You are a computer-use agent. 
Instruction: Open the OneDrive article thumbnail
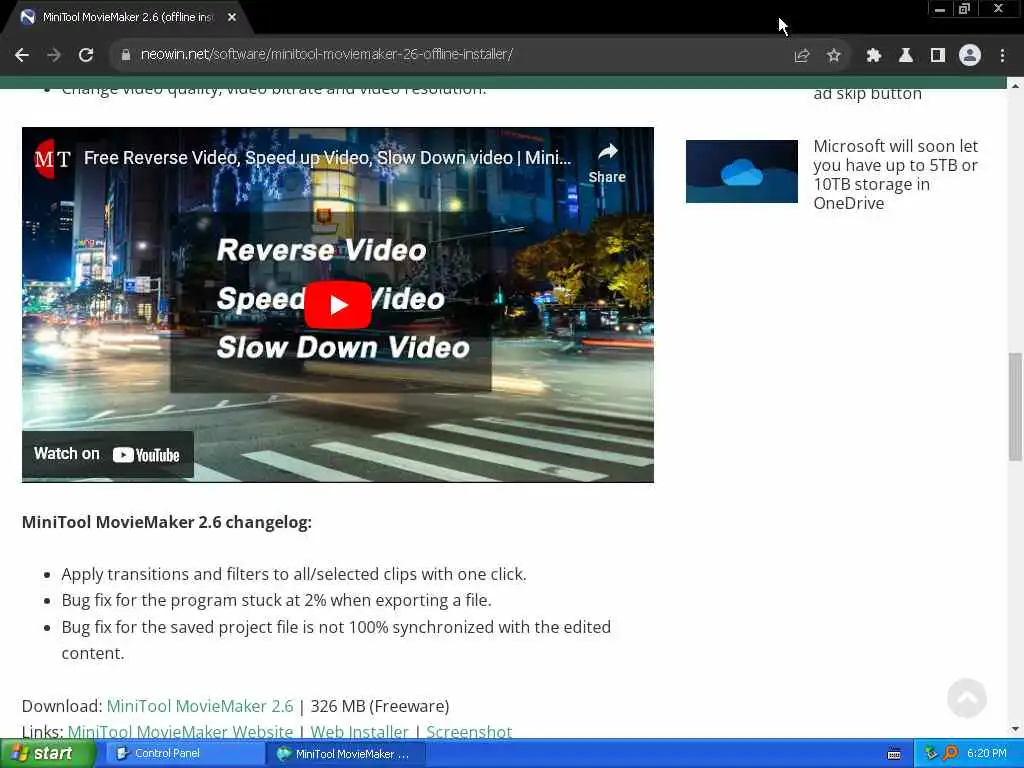(x=742, y=171)
